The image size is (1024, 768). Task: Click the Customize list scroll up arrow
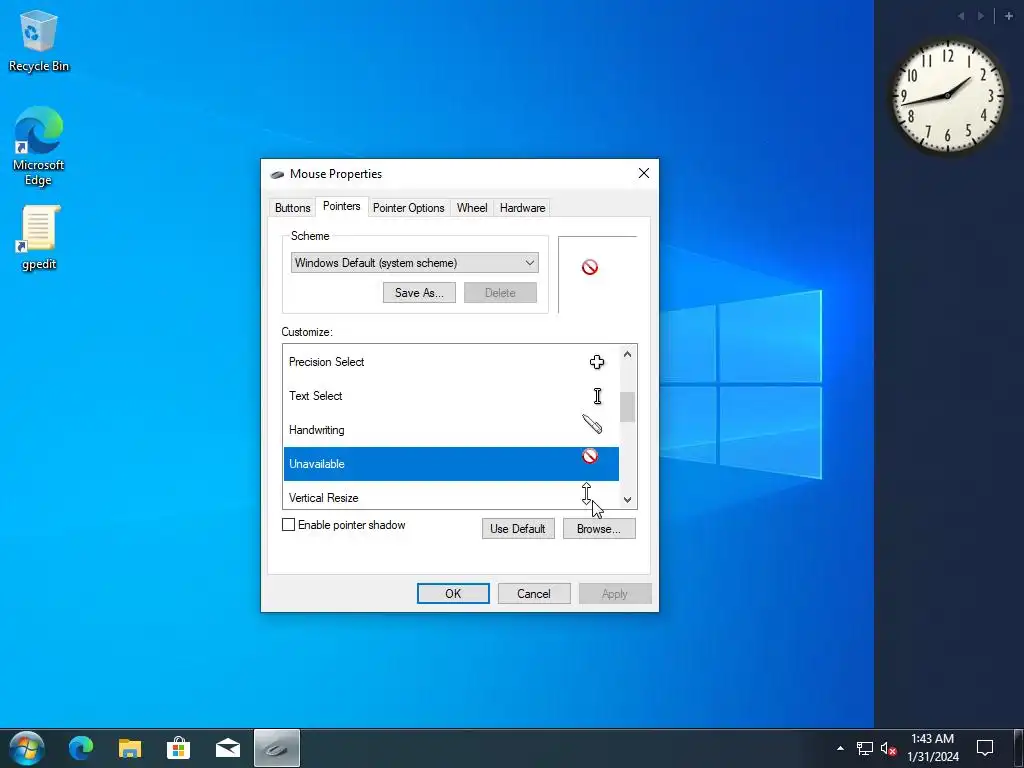click(x=628, y=354)
